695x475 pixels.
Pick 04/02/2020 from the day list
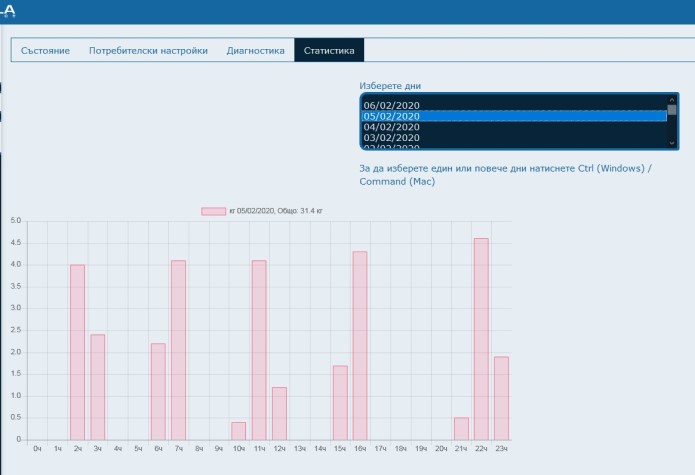391,127
